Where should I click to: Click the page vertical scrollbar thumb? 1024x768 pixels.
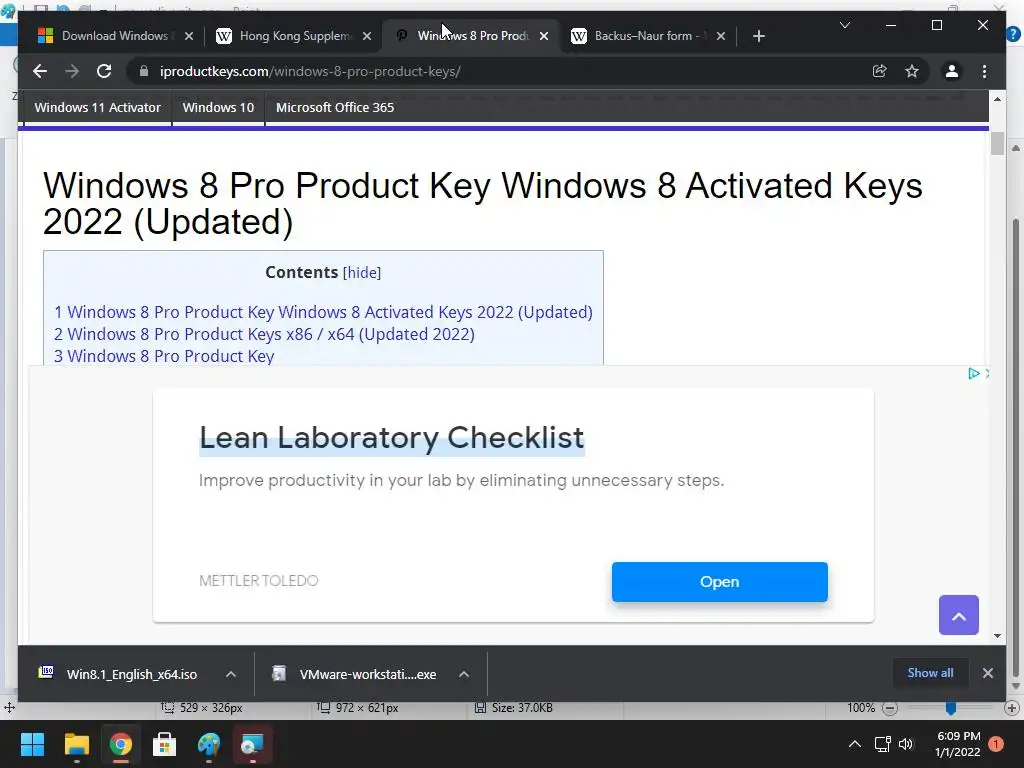click(997, 144)
